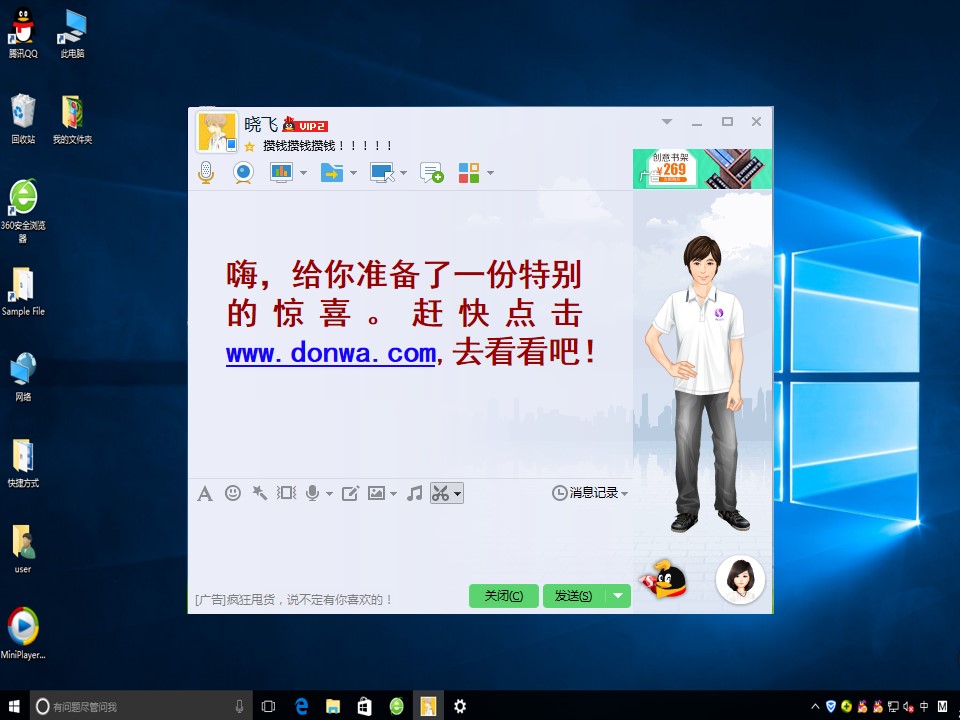Click the 关闭(C) button

503,596
